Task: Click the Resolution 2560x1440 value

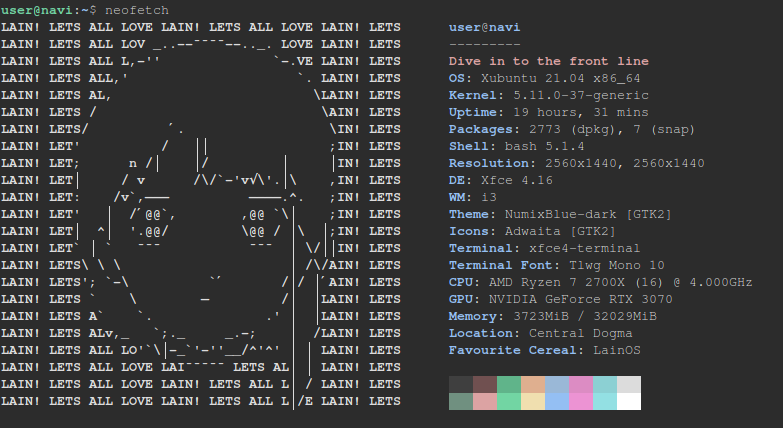Action: [x=625, y=163]
